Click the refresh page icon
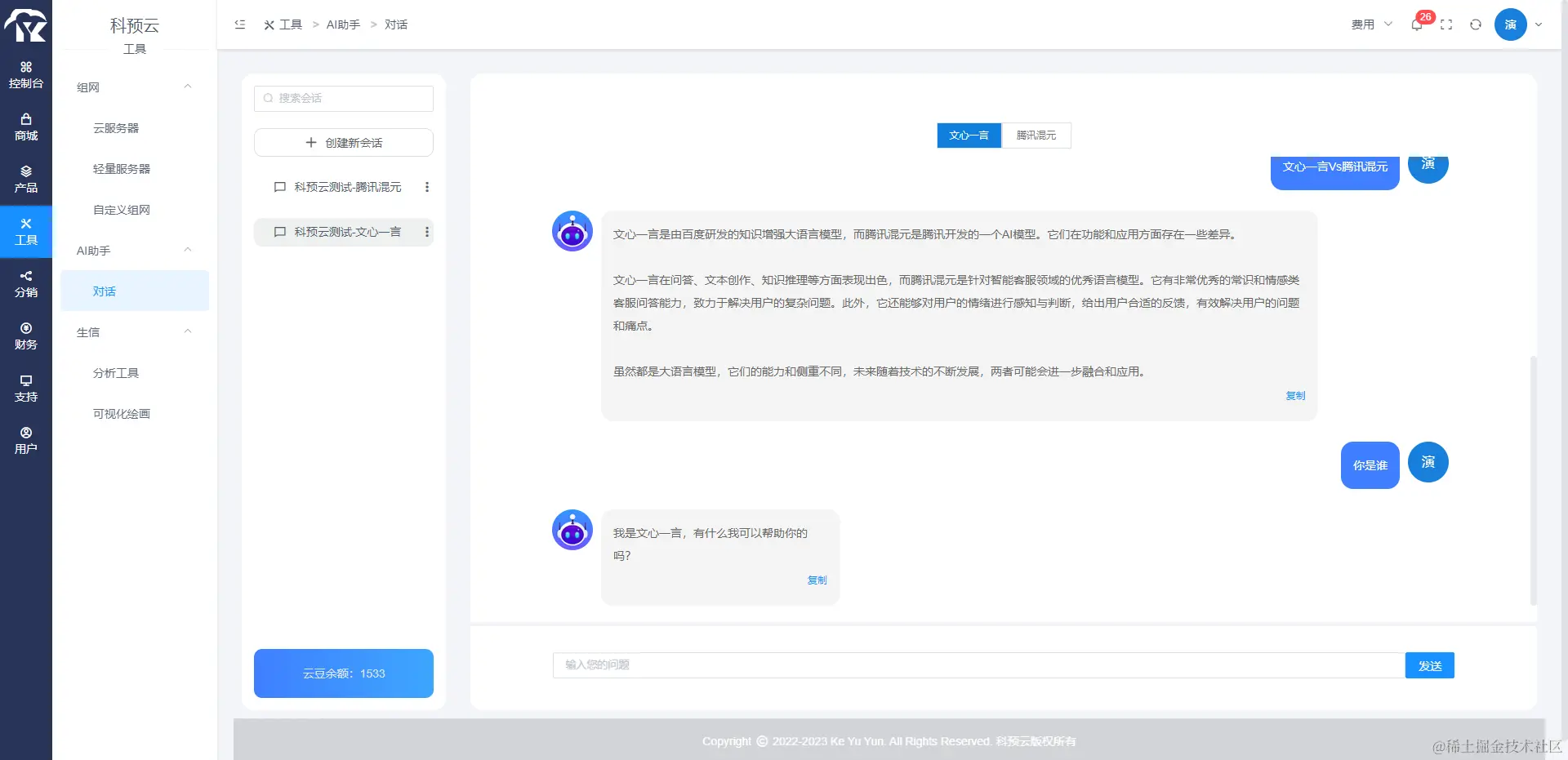 click(1476, 24)
